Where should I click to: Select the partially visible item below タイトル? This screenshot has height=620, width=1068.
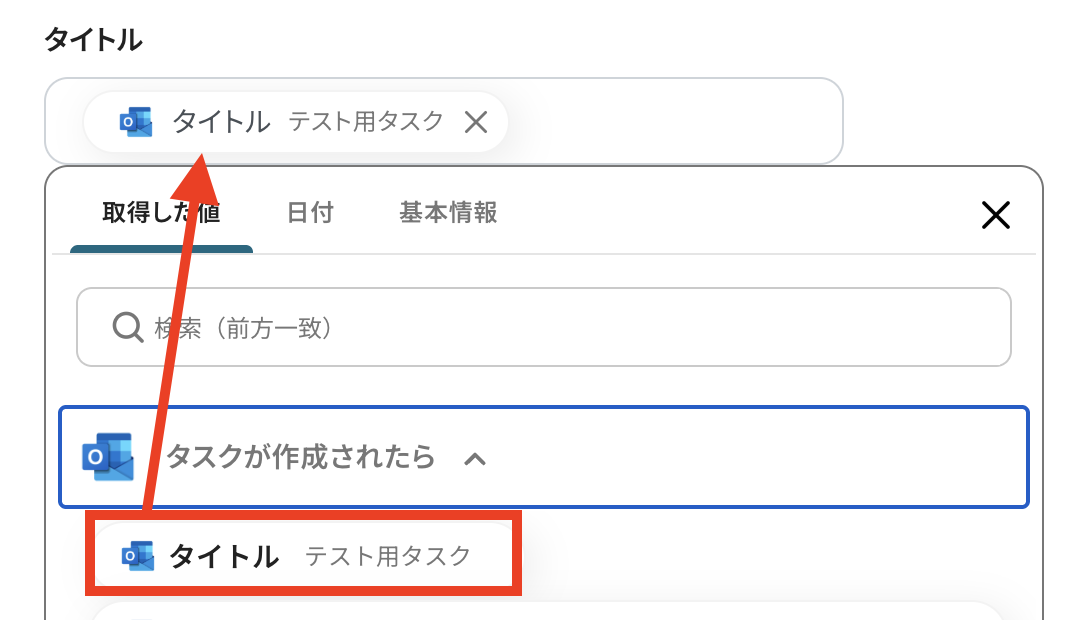tap(545, 610)
